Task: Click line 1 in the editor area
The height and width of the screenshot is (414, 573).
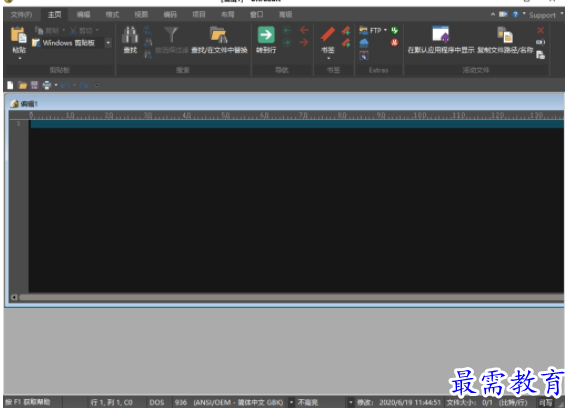Action: point(297,124)
